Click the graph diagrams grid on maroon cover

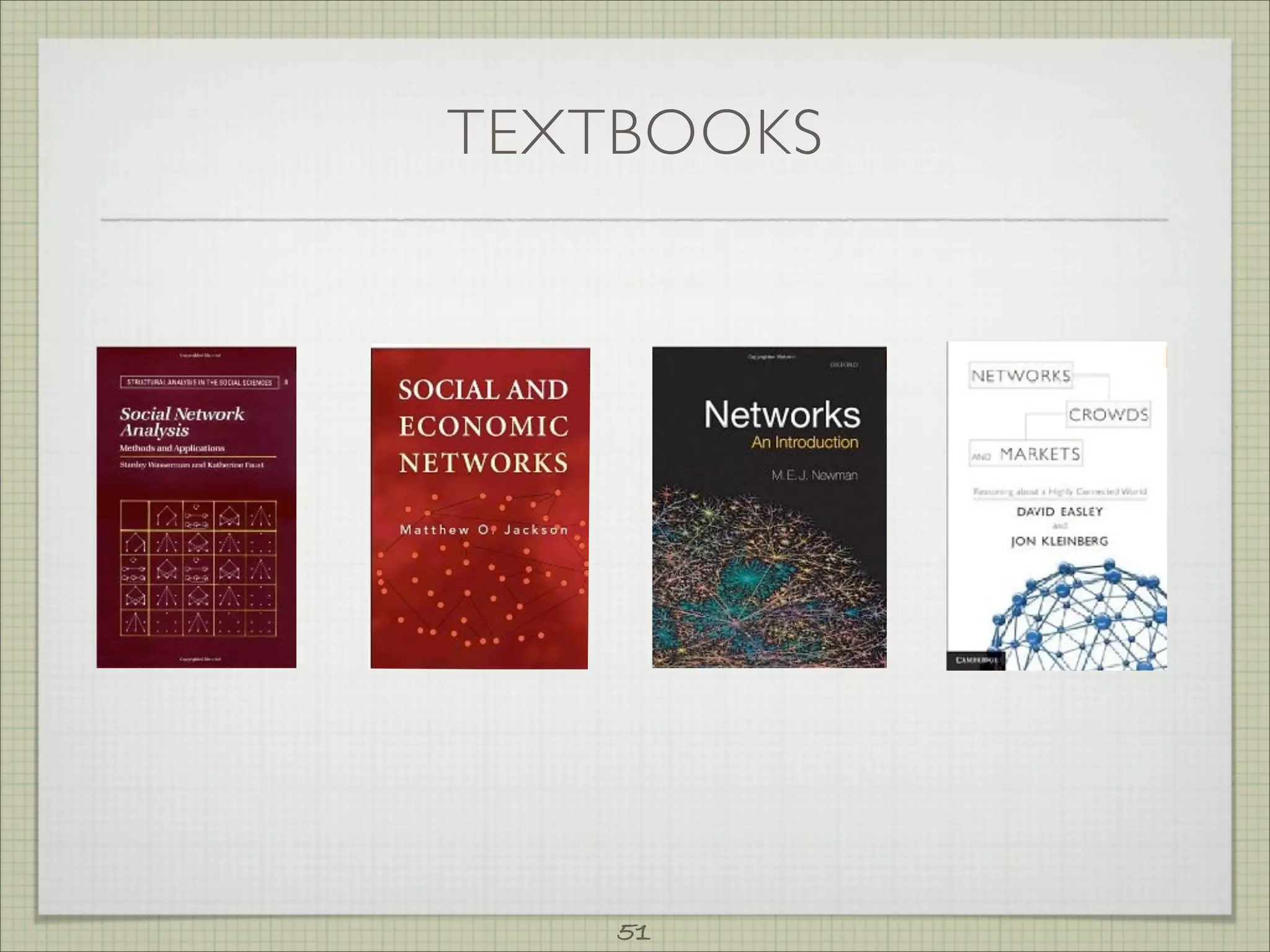[x=198, y=567]
